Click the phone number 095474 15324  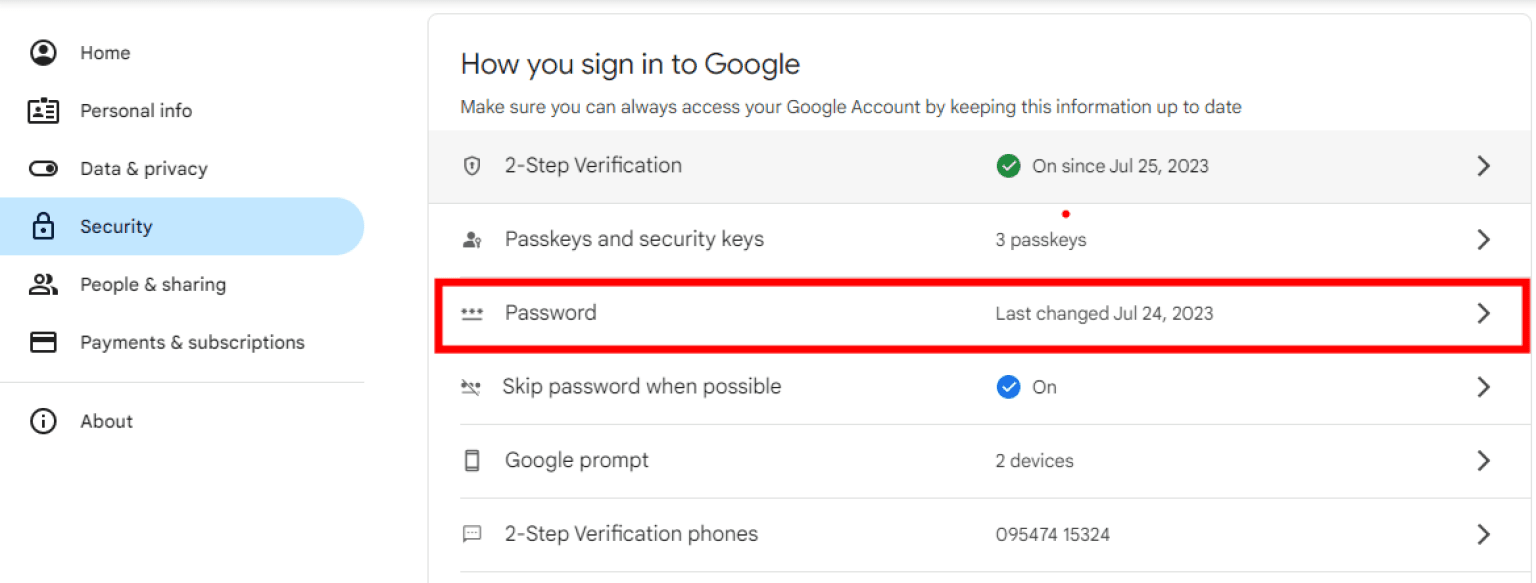[x=1052, y=535]
